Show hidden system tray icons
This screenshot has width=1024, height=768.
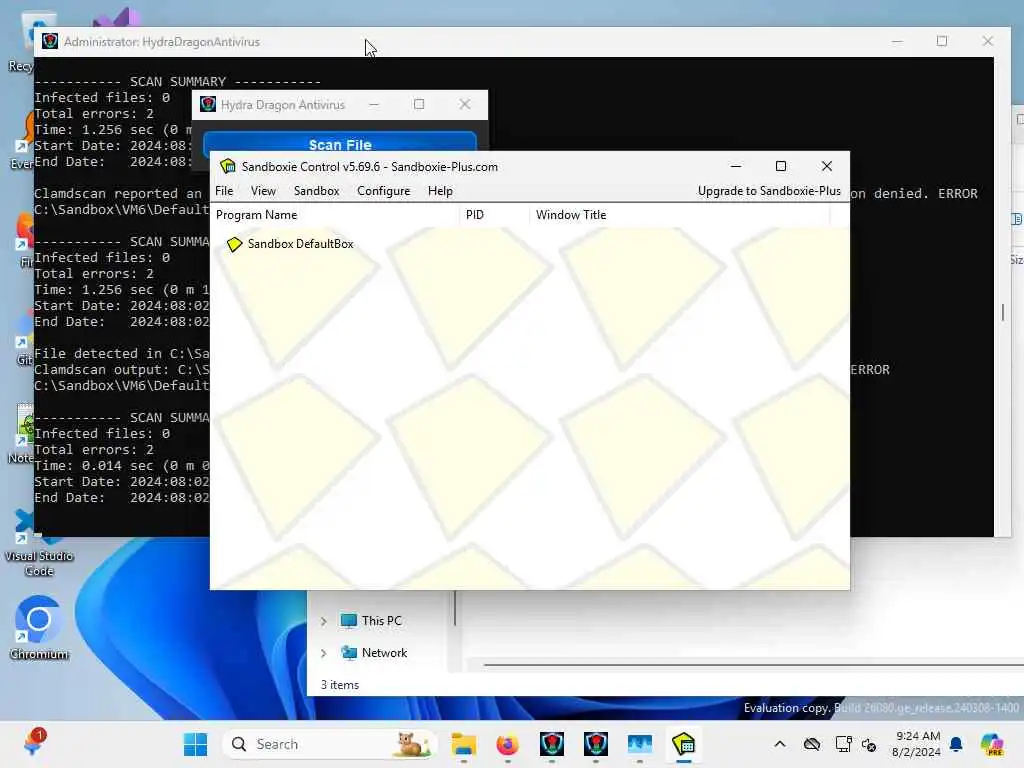tap(780, 744)
